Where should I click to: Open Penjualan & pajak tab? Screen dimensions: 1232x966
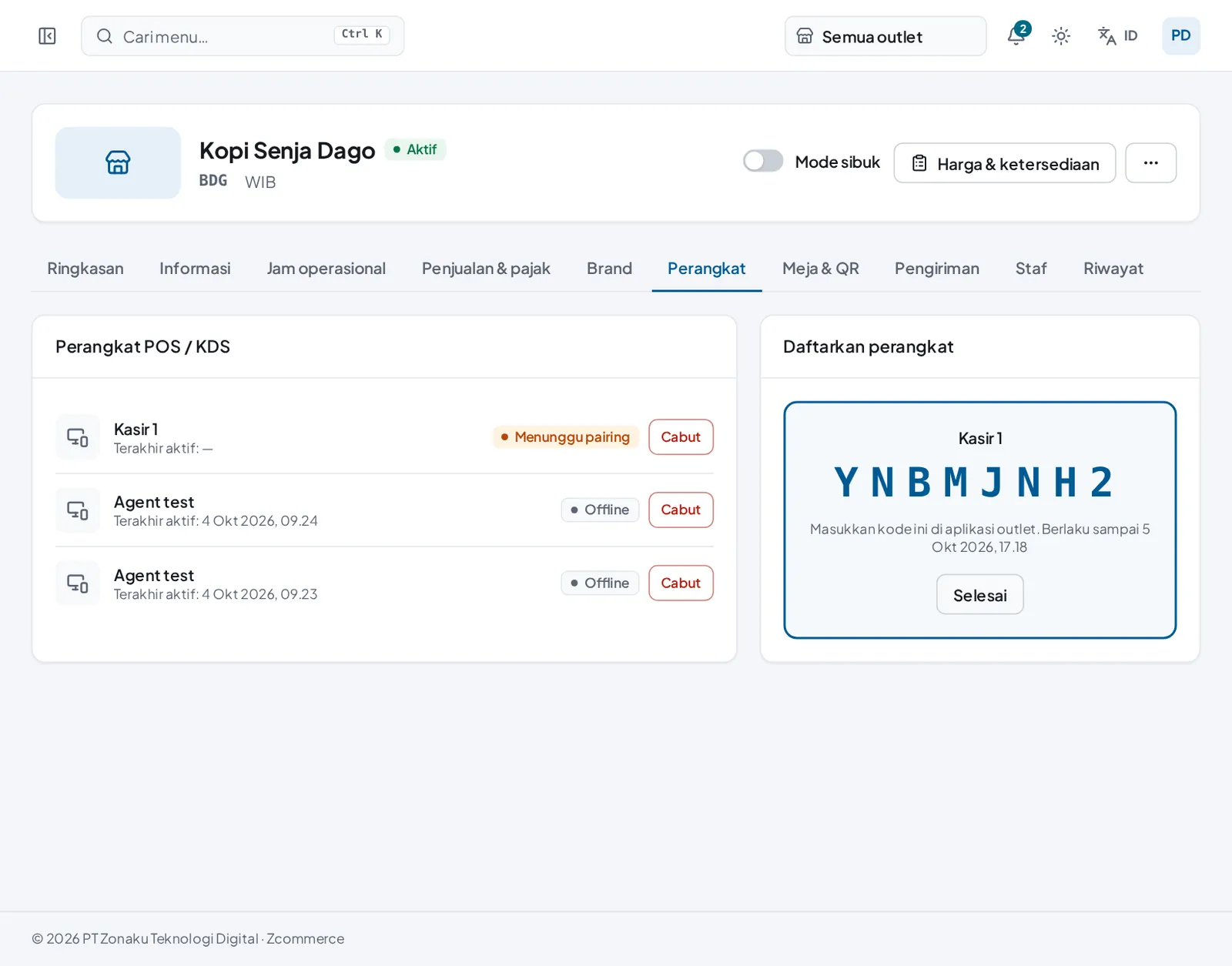click(486, 269)
